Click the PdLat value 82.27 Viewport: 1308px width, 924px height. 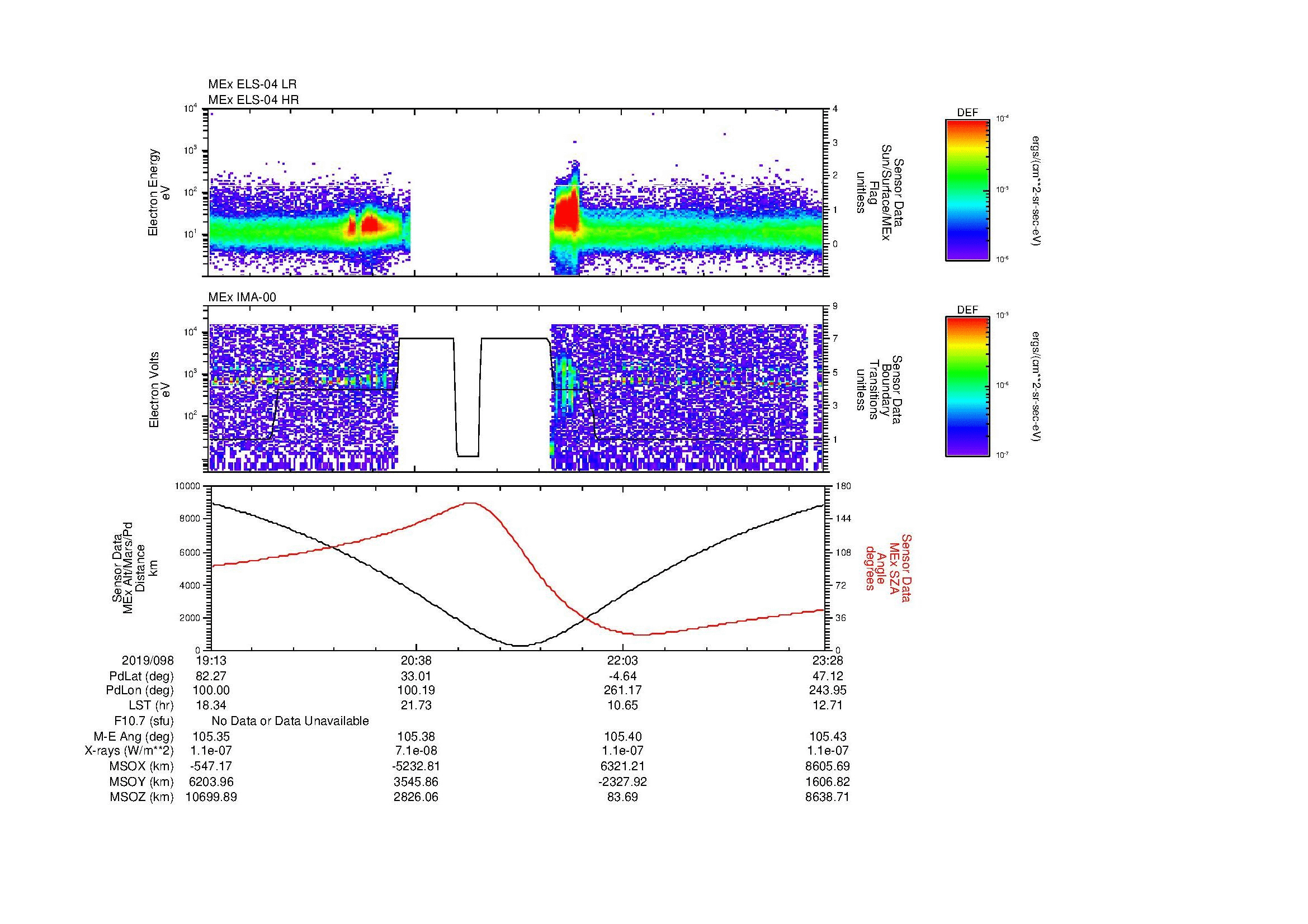point(212,676)
